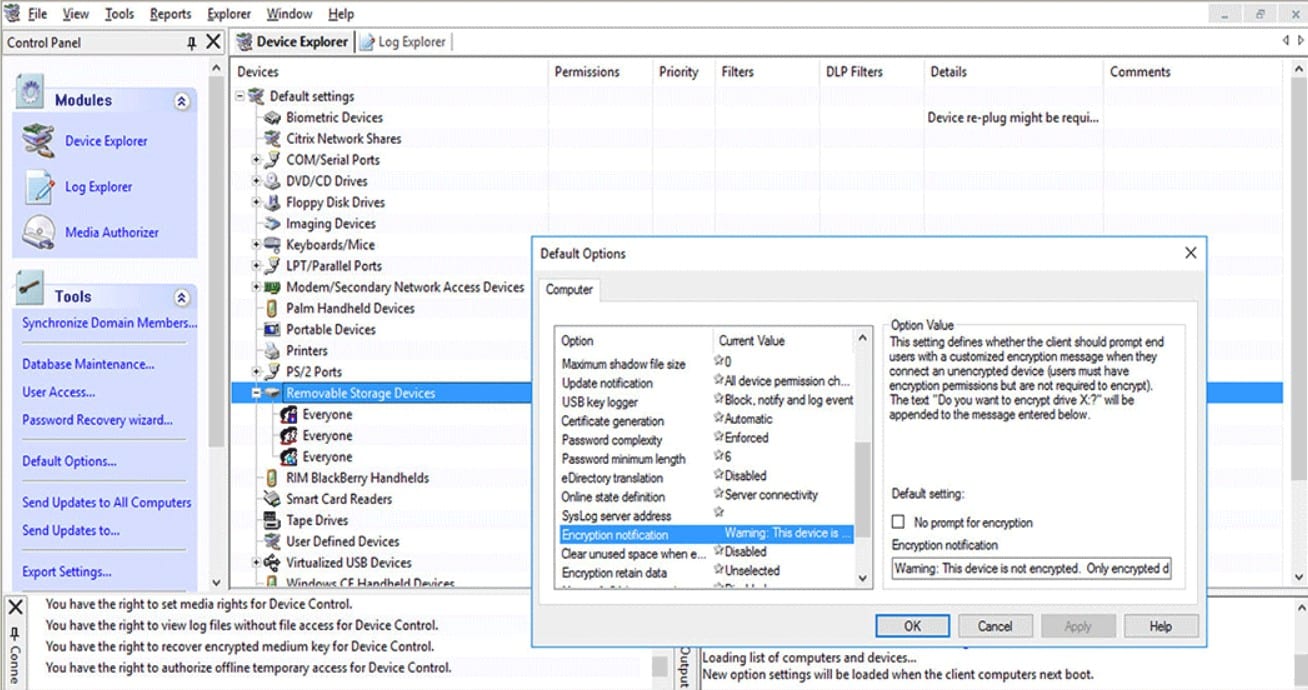Click the Modem/Secondary Network Access icon
The height and width of the screenshot is (690, 1308).
[x=271, y=287]
